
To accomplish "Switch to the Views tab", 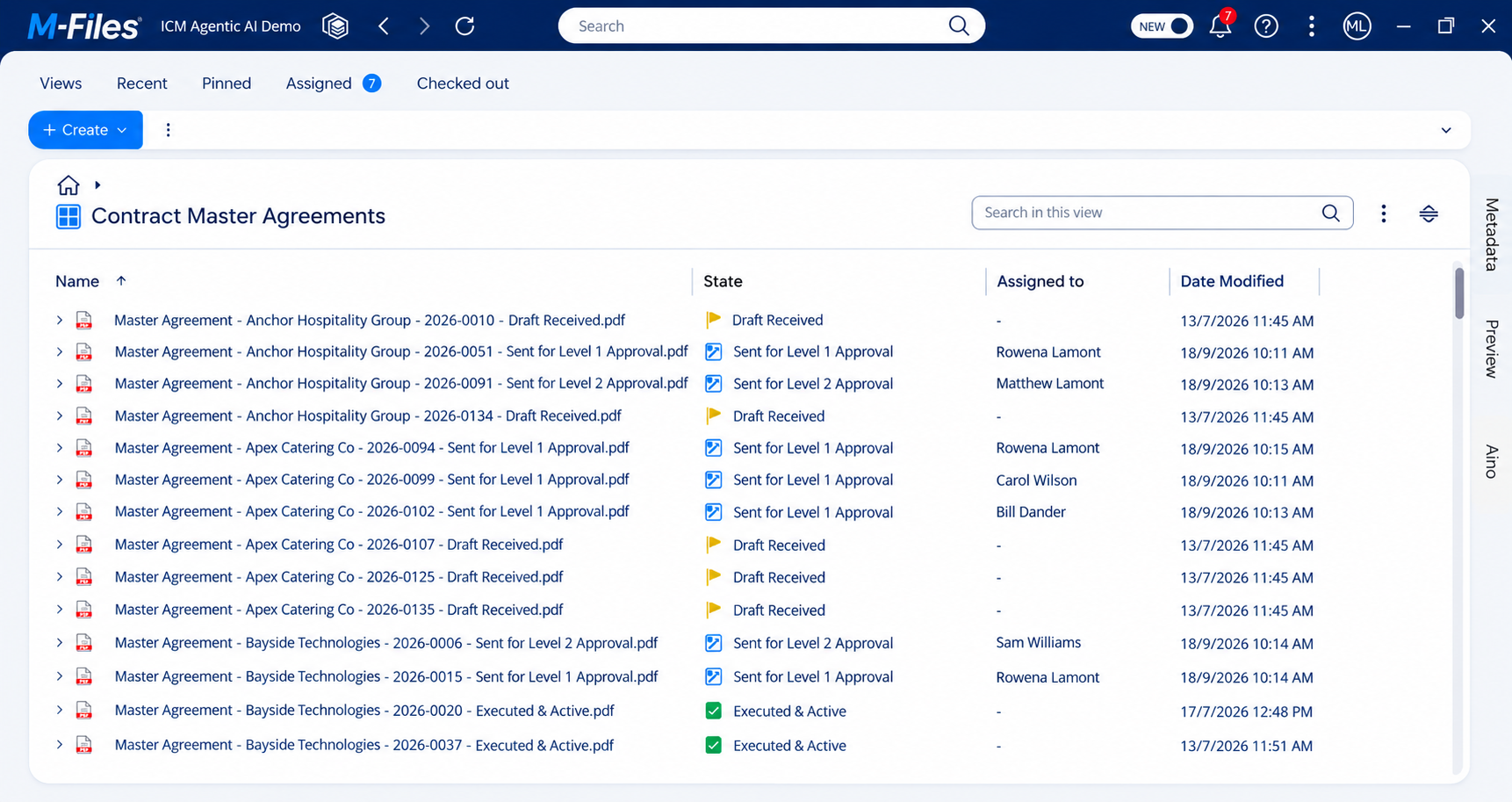I will [x=61, y=83].
